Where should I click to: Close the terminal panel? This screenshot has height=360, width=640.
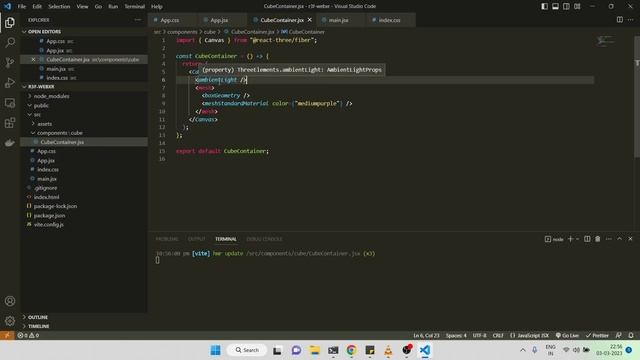point(630,239)
